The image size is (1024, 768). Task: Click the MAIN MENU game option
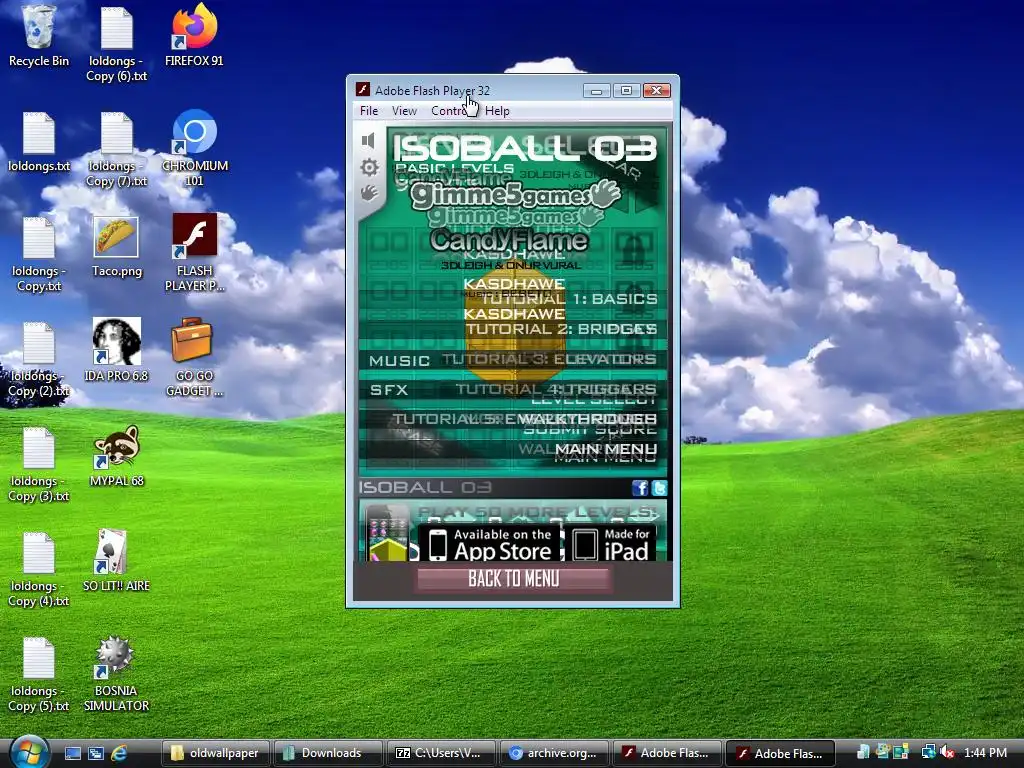tap(606, 449)
